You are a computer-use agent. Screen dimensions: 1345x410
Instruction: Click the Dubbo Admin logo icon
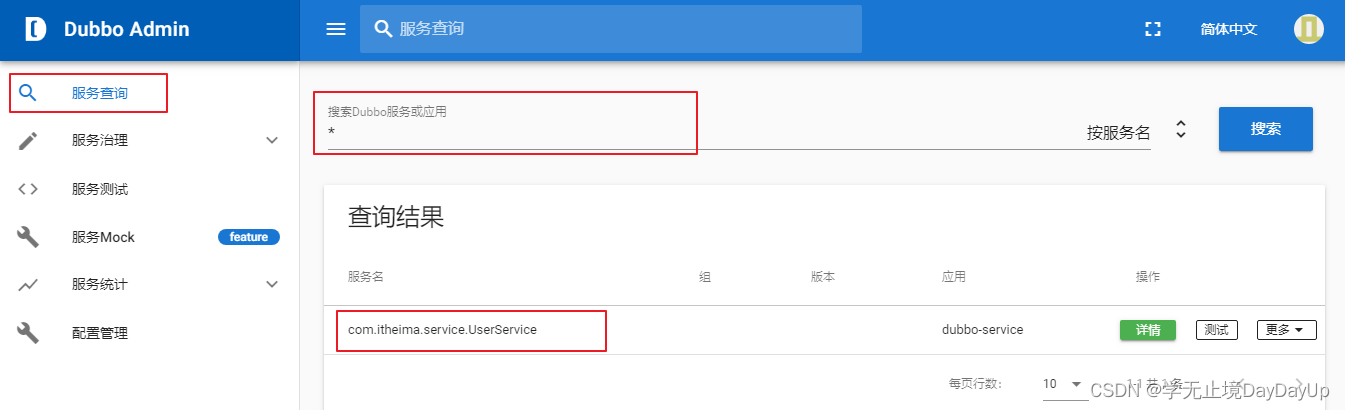(x=36, y=29)
